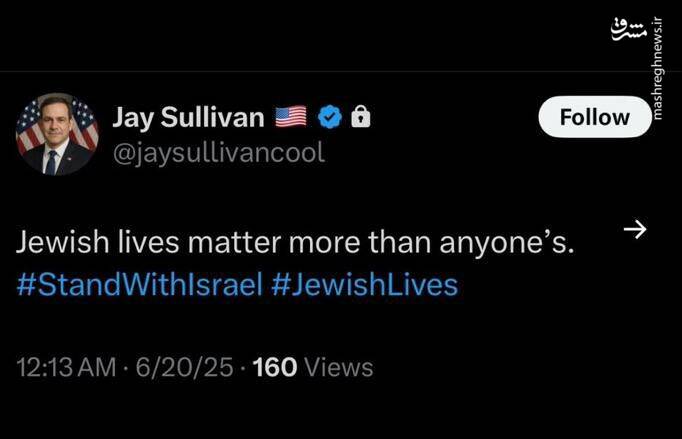Open the #StandWithIsrael hashtag
The height and width of the screenshot is (439, 682).
pyautogui.click(x=140, y=285)
